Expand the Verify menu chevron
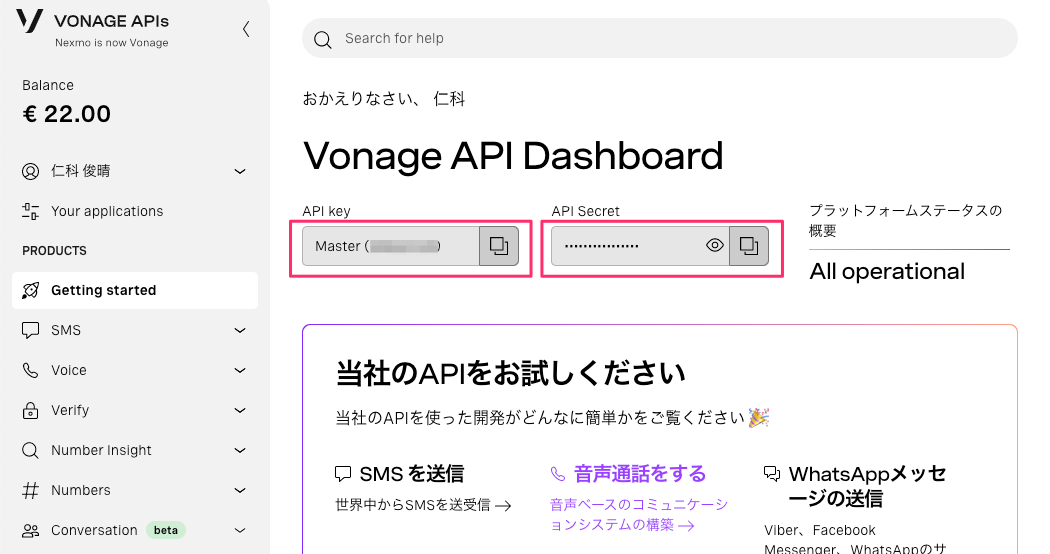 point(240,411)
